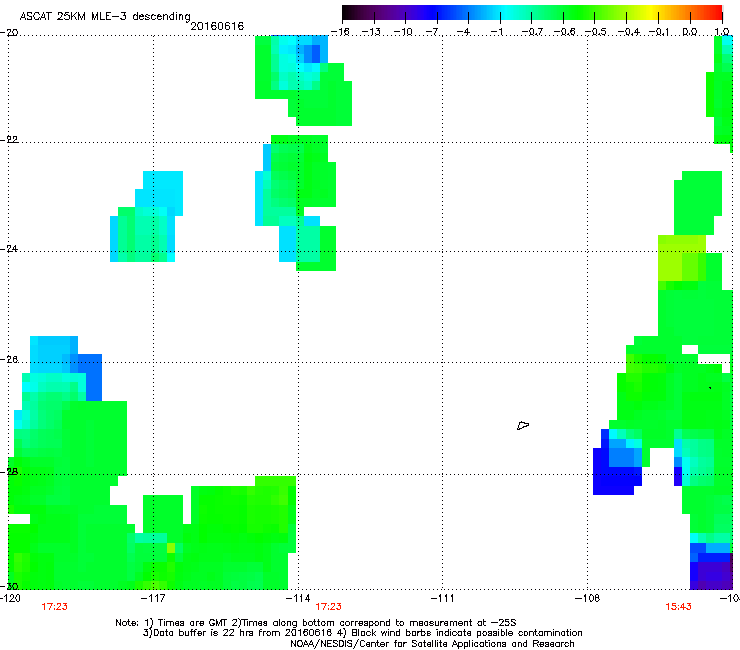Viewport: 740px width, 650px height.
Task: Click the red '17:23' time next to -120
Action: point(54,607)
